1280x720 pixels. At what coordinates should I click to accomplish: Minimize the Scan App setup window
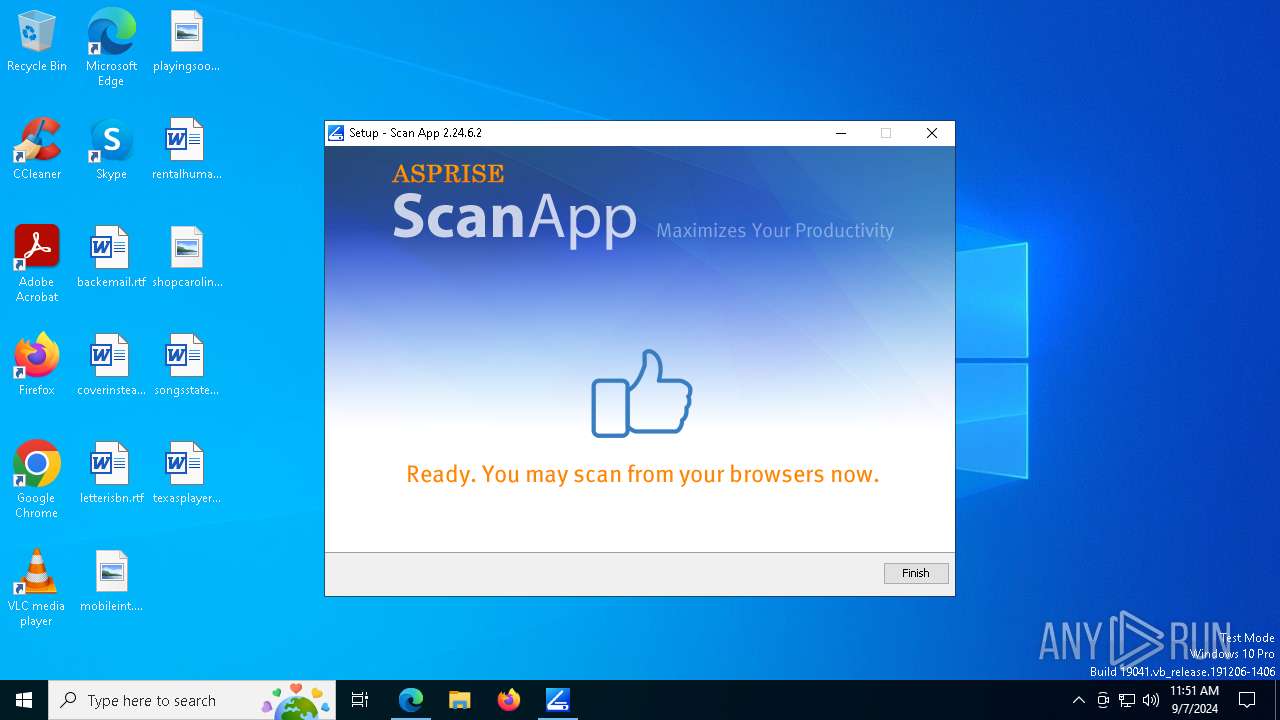tap(841, 133)
